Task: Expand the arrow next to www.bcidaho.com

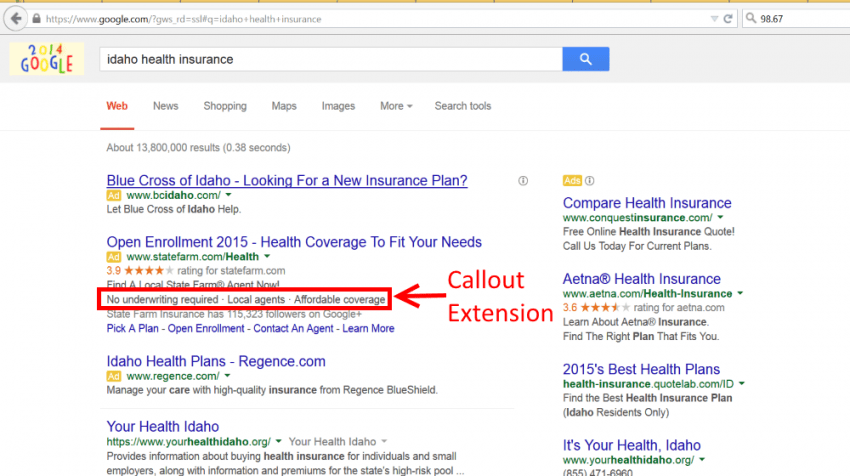Action: [228, 195]
